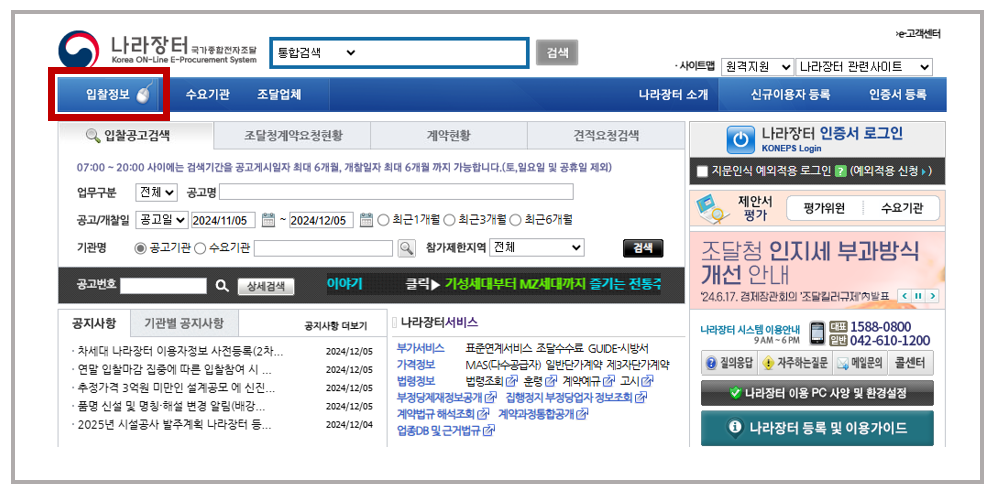Click the 공고번호 input field
This screenshot has height=494, width=994.
click(164, 286)
